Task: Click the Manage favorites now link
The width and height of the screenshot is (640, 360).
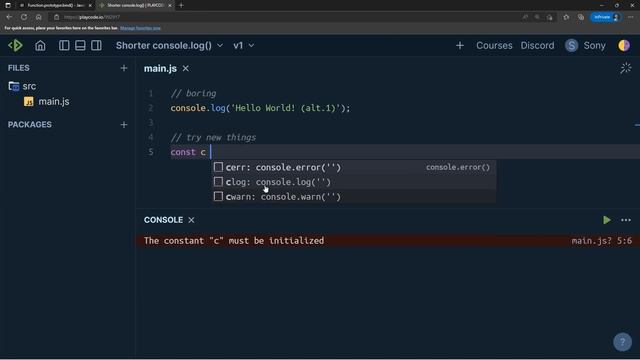Action: [x=140, y=28]
